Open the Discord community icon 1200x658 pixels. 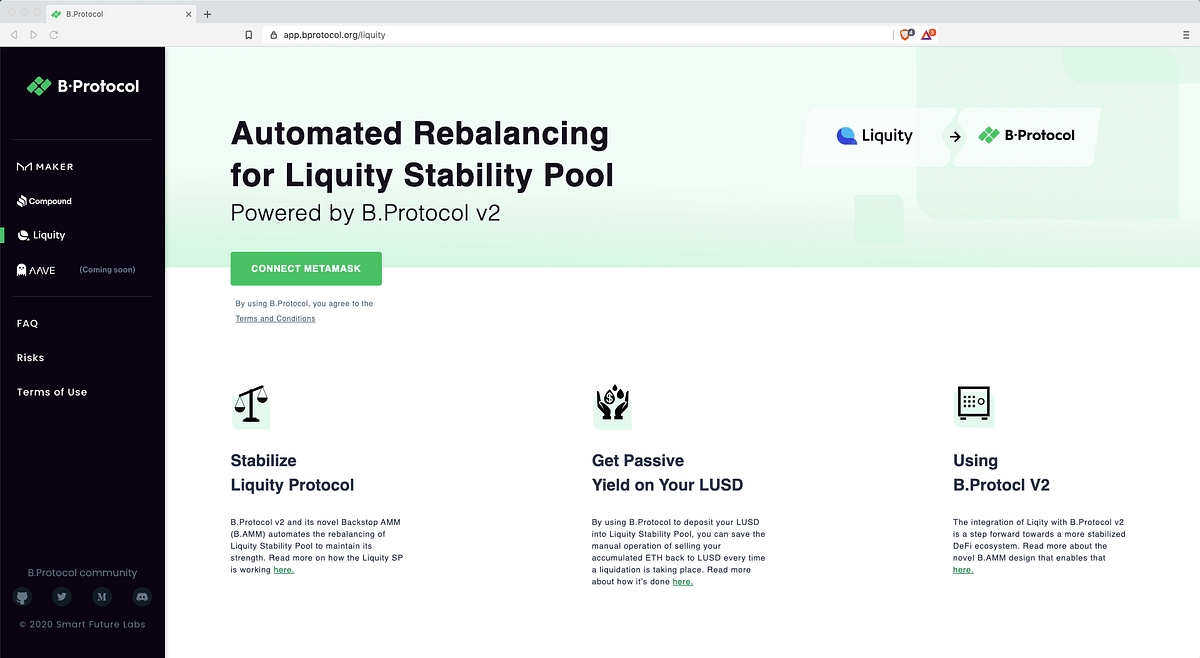coord(142,597)
